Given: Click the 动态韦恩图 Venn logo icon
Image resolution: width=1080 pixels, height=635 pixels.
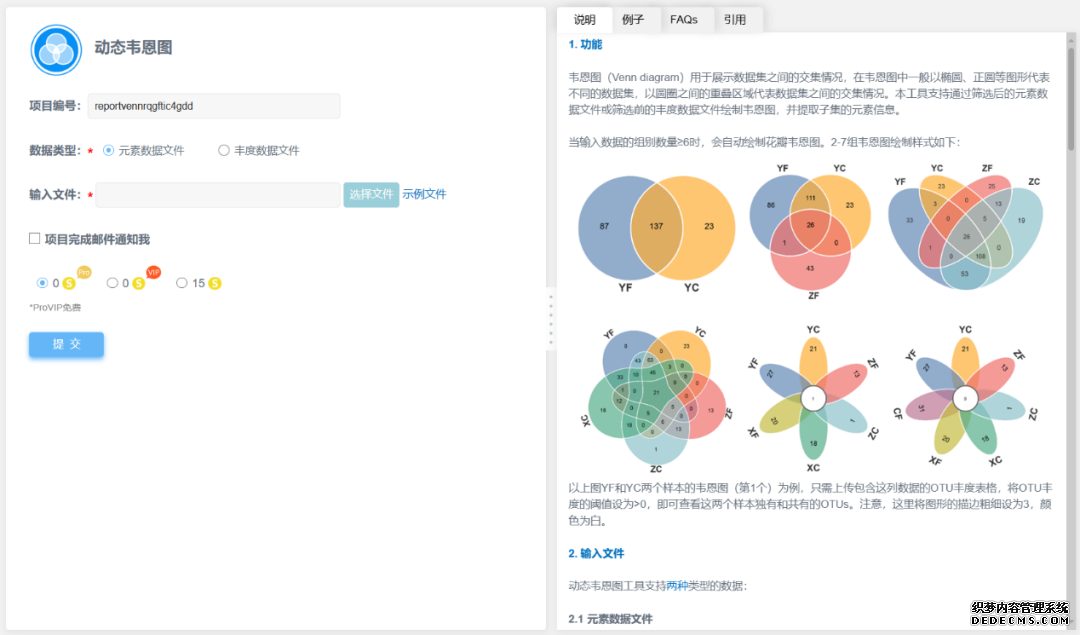Looking at the screenshot, I should 56,48.
